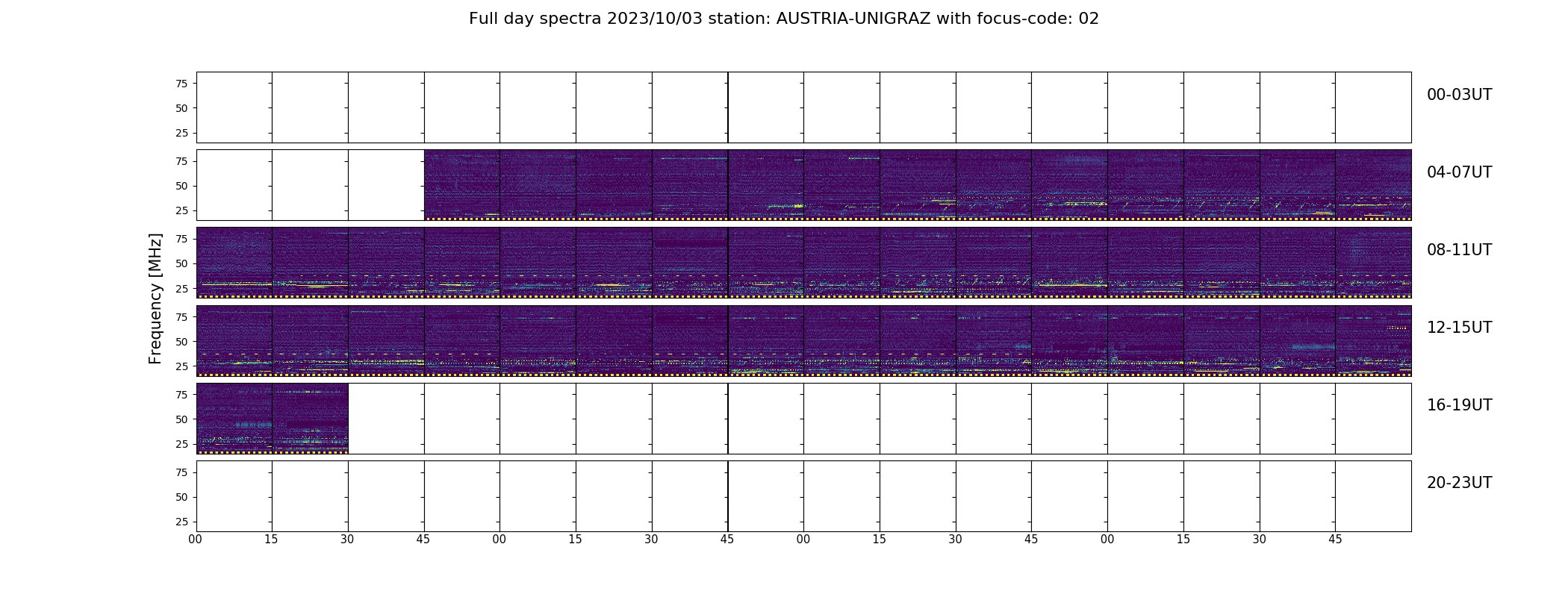Click the last spectrogram panel in 12-15UT row
The width and height of the screenshot is (1568, 597).
tap(1373, 340)
